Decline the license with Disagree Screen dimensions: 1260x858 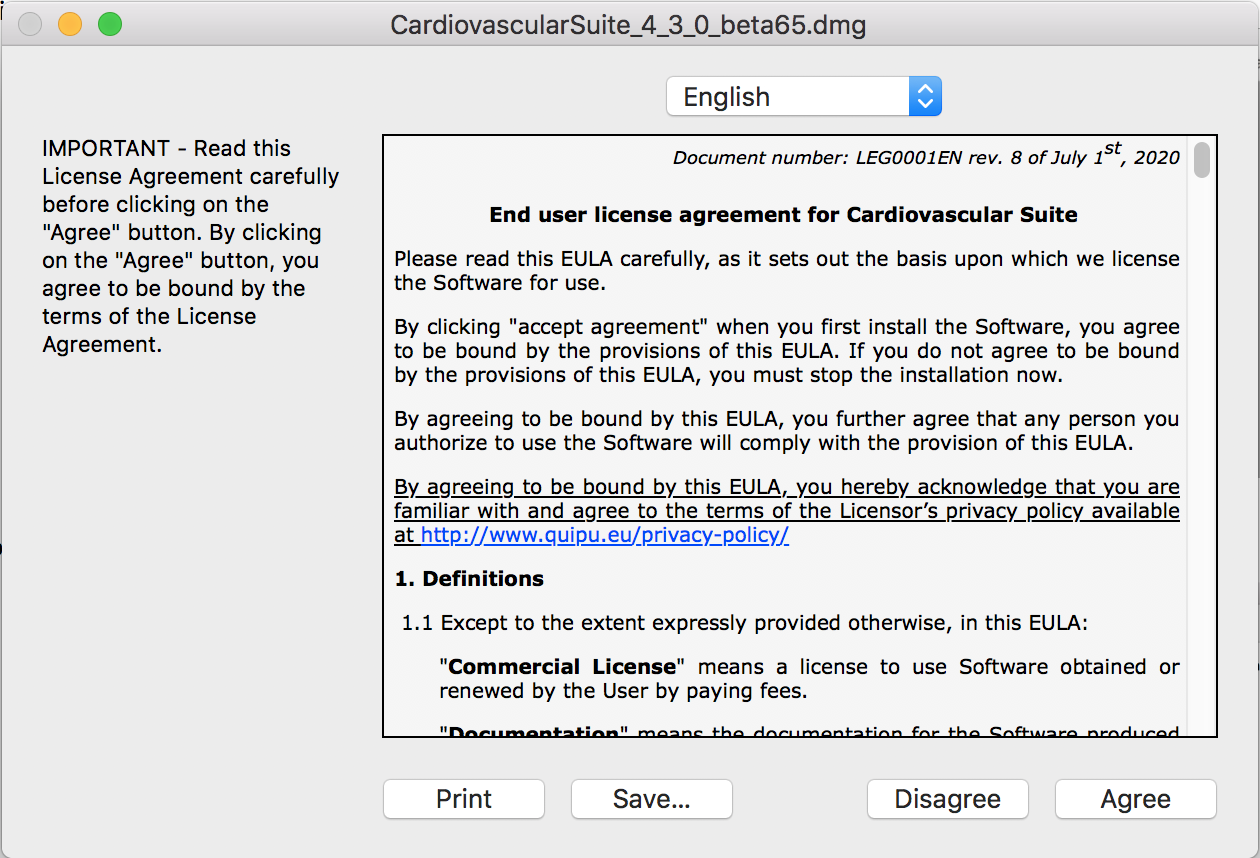(947, 799)
